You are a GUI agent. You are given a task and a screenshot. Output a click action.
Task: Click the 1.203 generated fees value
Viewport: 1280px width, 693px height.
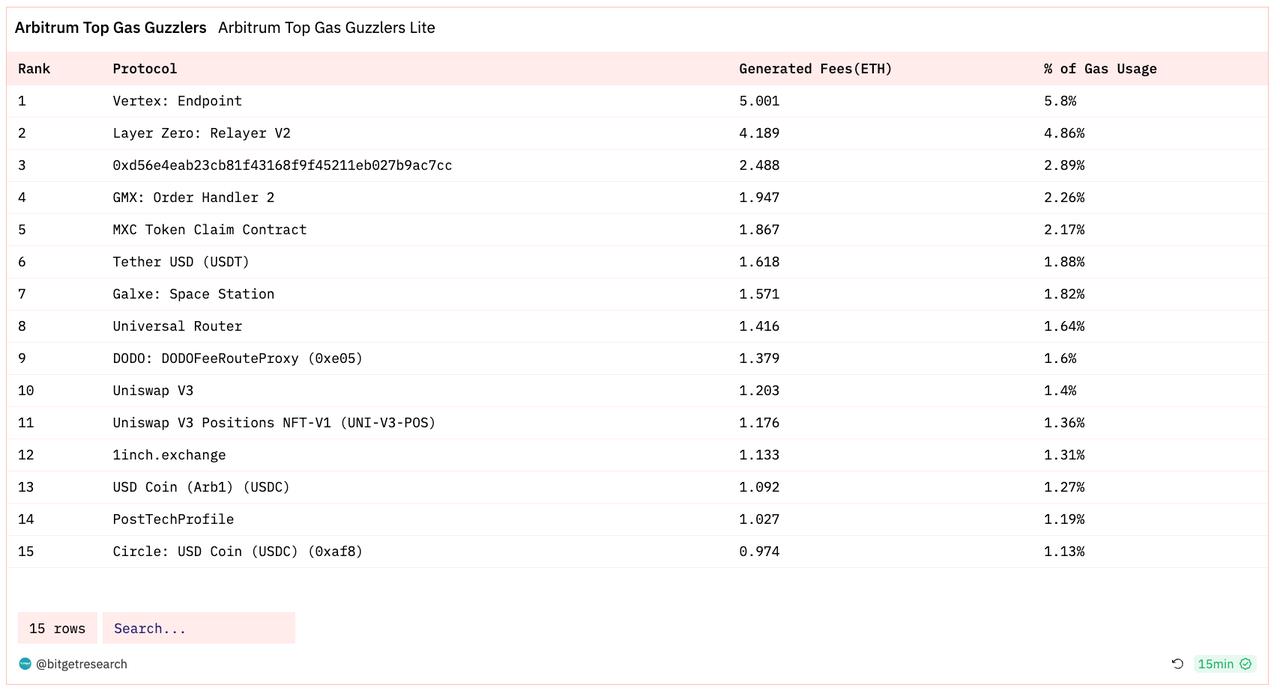(759, 390)
